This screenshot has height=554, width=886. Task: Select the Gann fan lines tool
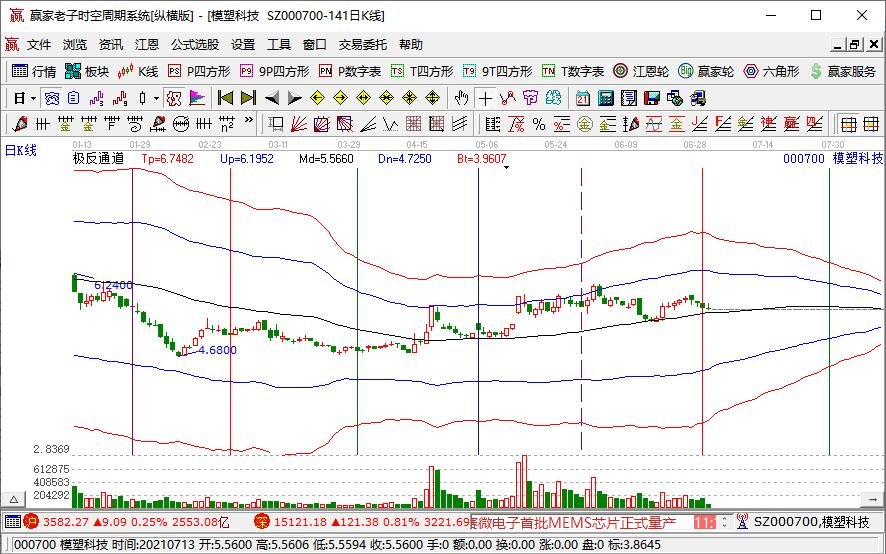pos(299,123)
